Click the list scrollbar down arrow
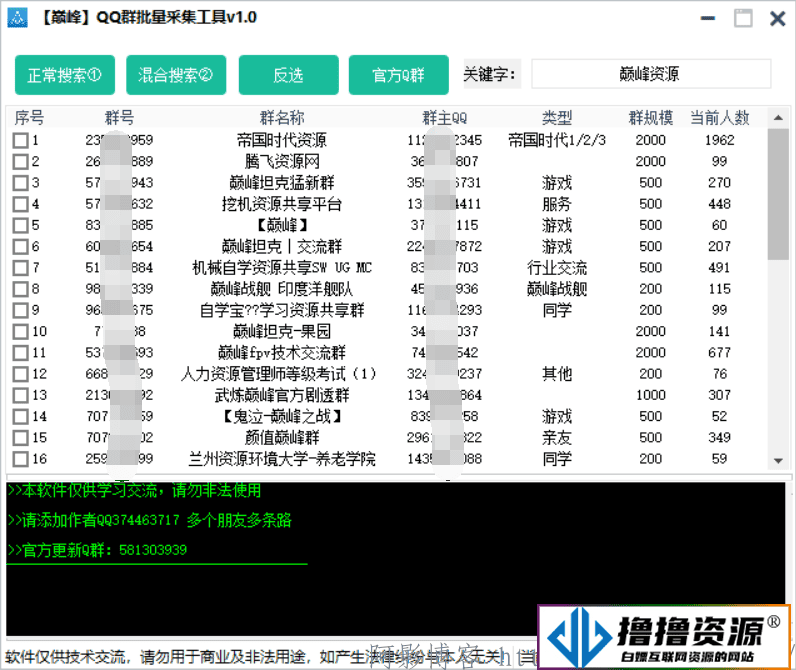 tap(778, 461)
